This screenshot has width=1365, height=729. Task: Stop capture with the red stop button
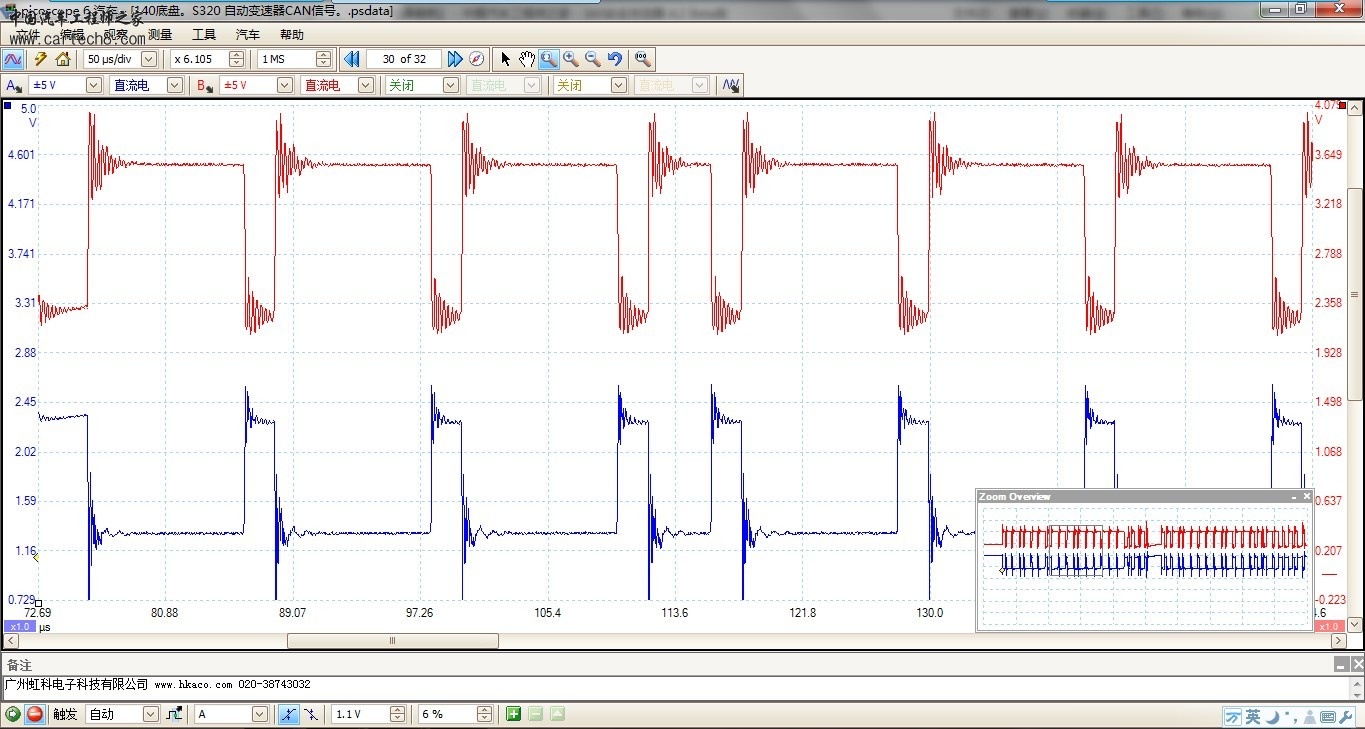[x=35, y=714]
